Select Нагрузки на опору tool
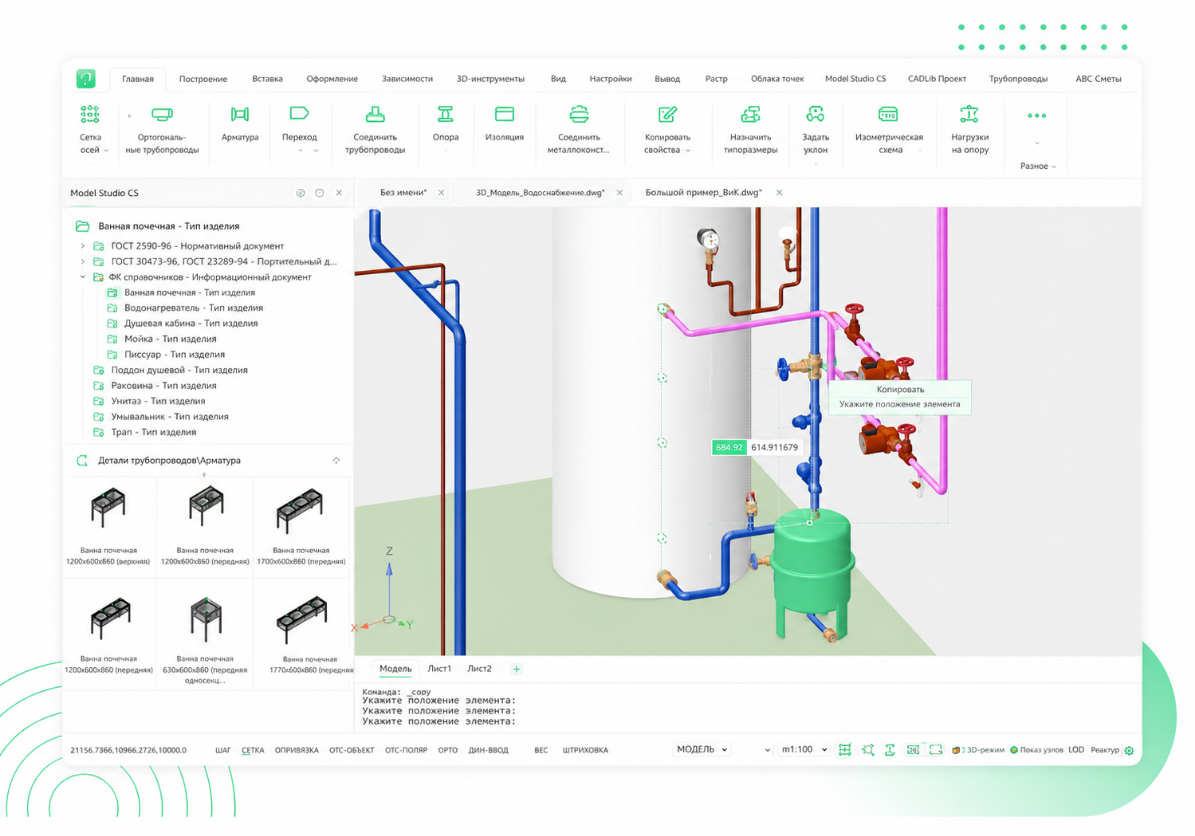The width and height of the screenshot is (1195, 836). pyautogui.click(x=969, y=130)
